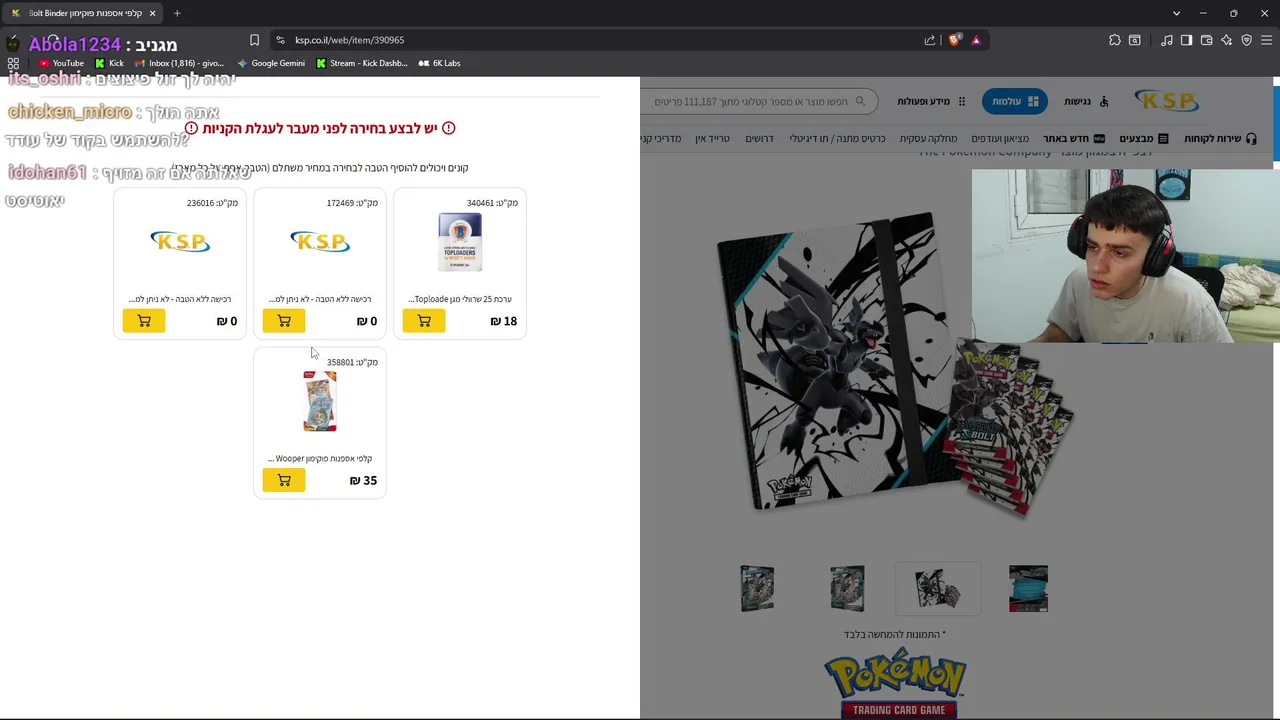
Task: Open the Brave Playlist music note icon
Action: [1167, 40]
